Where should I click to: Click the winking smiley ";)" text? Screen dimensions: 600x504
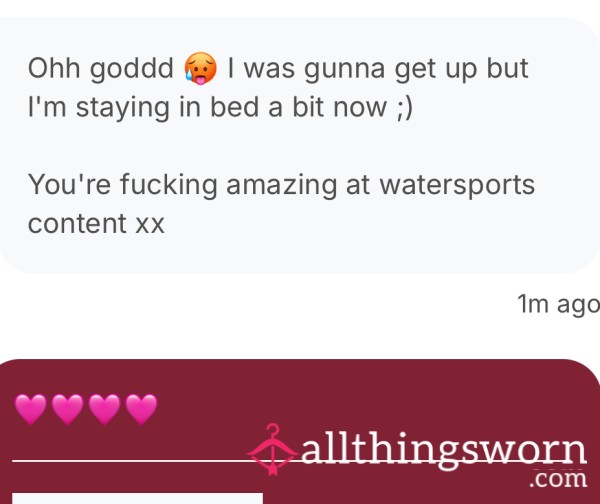pos(404,109)
